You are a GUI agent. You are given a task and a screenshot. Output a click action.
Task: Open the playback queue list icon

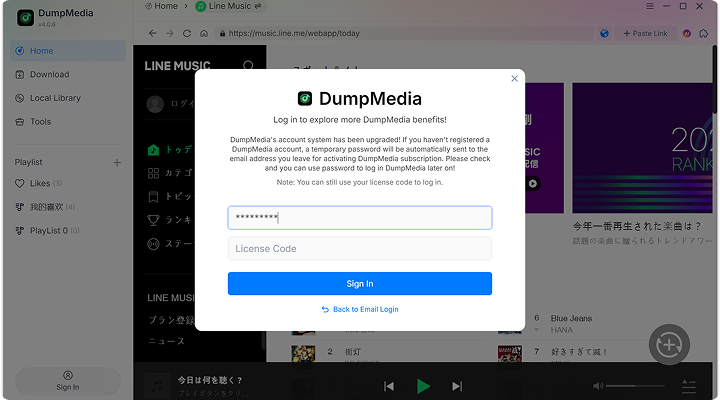(689, 386)
